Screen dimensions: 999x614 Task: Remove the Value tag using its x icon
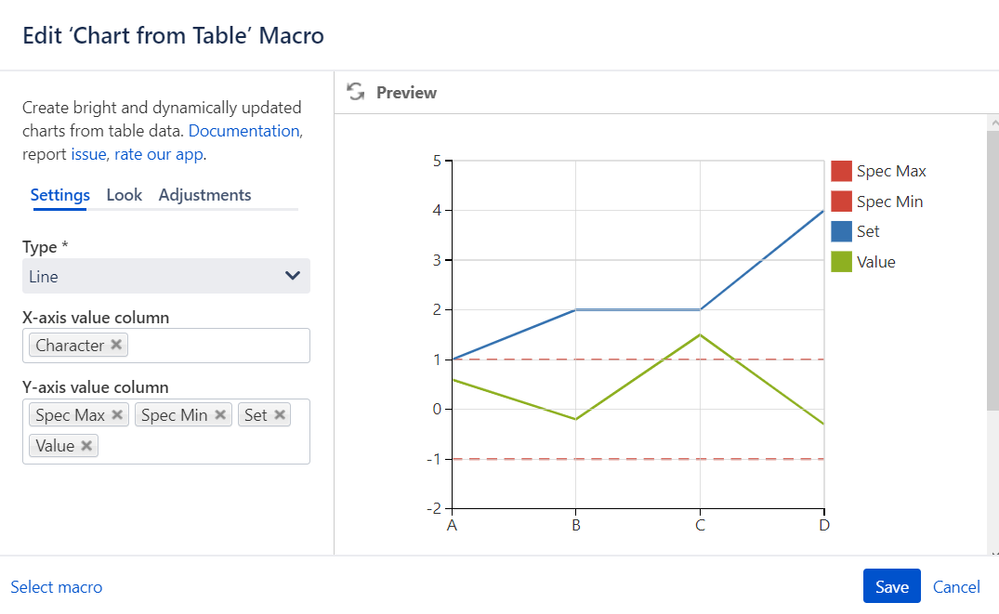(87, 446)
